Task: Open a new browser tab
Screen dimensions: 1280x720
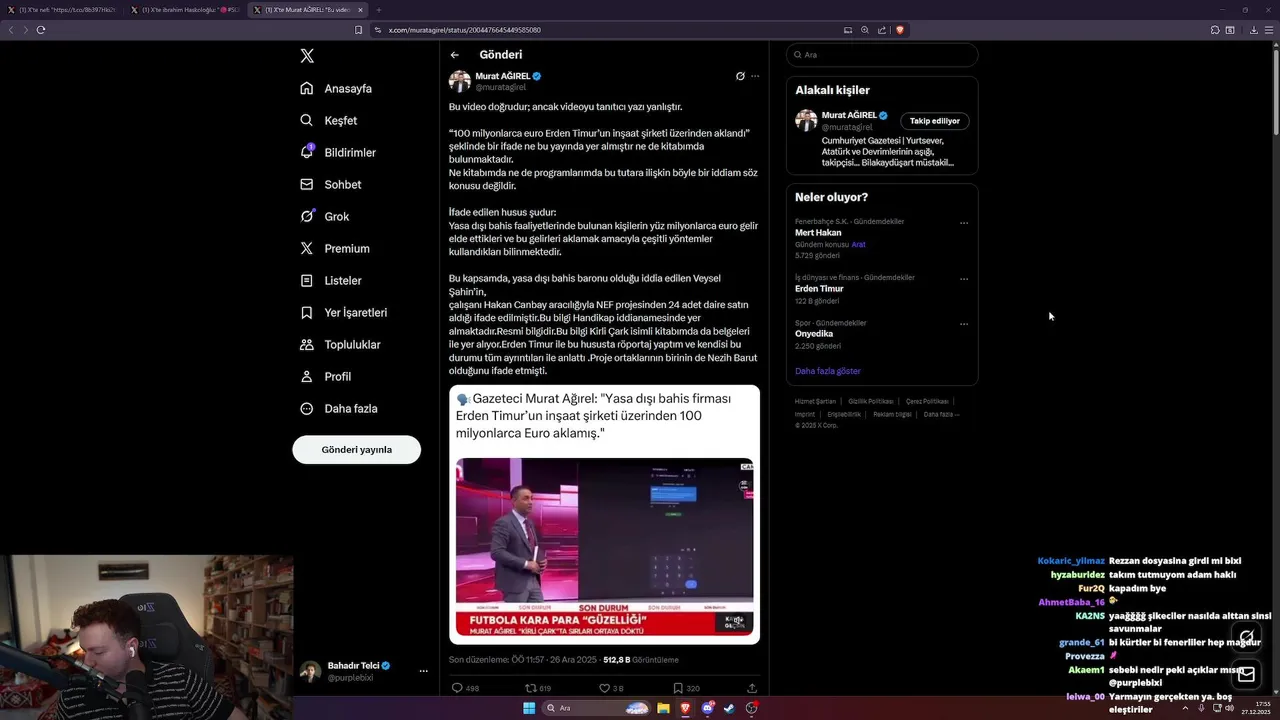Action: pyautogui.click(x=378, y=10)
